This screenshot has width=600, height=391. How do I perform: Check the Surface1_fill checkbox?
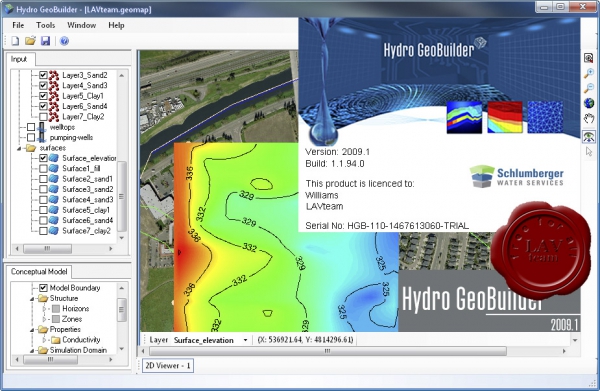(x=43, y=168)
